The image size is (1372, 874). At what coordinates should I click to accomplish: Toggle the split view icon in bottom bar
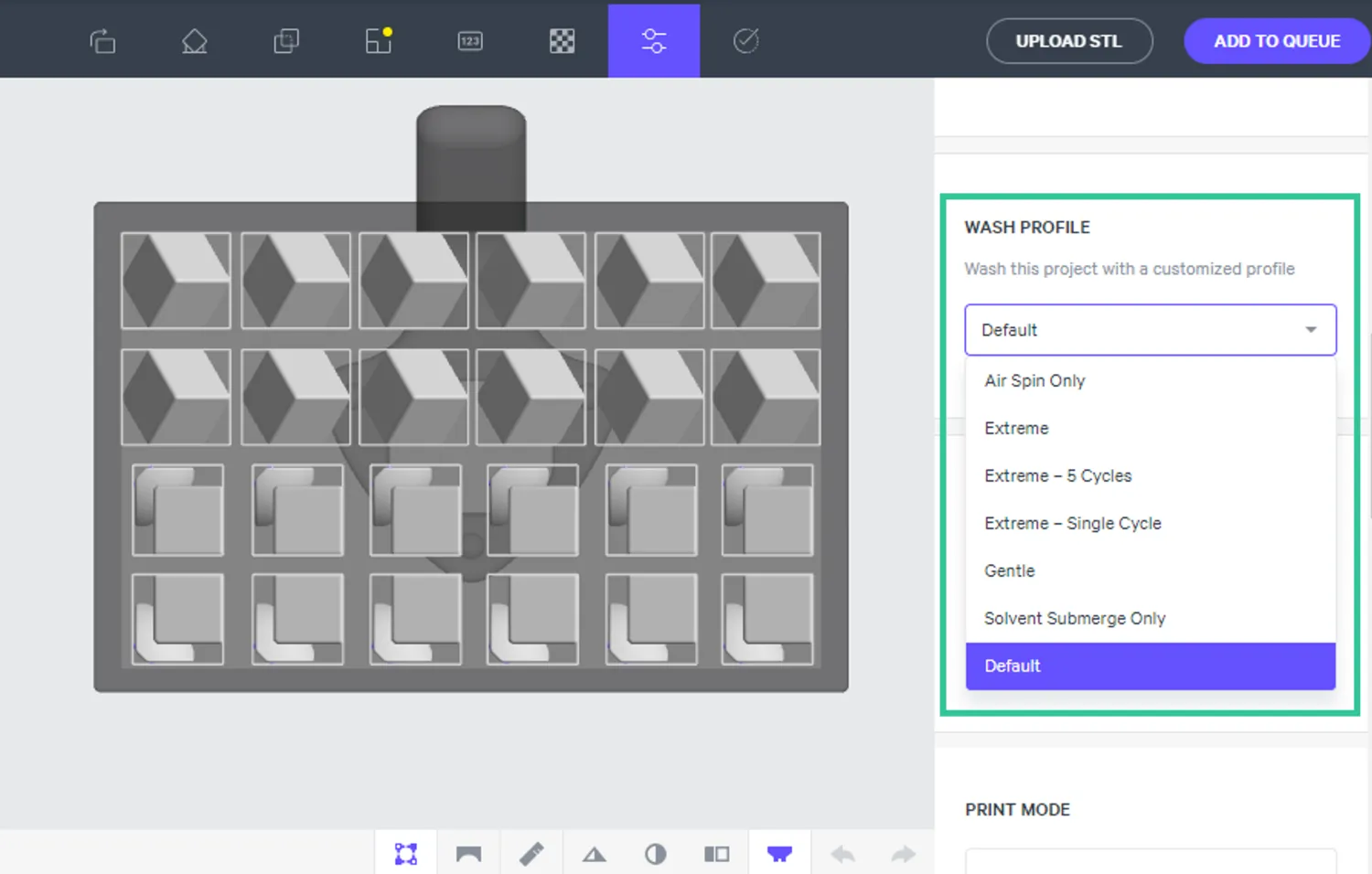point(717,854)
